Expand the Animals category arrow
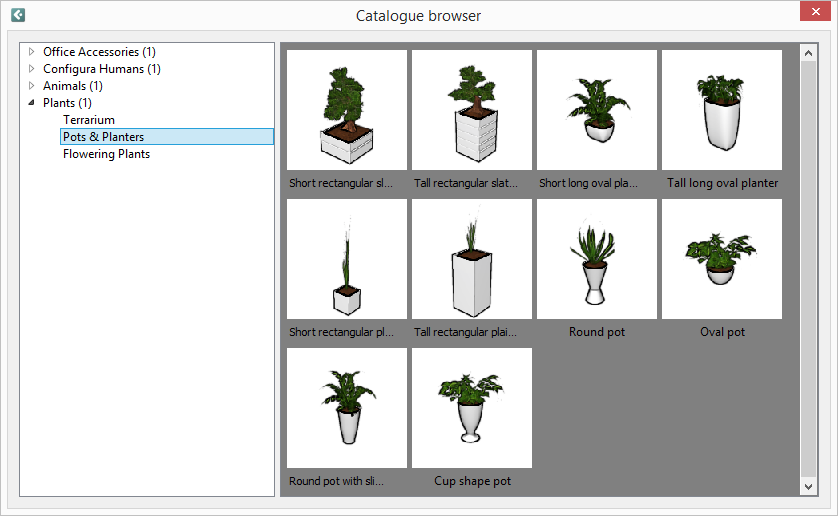 pyautogui.click(x=32, y=86)
